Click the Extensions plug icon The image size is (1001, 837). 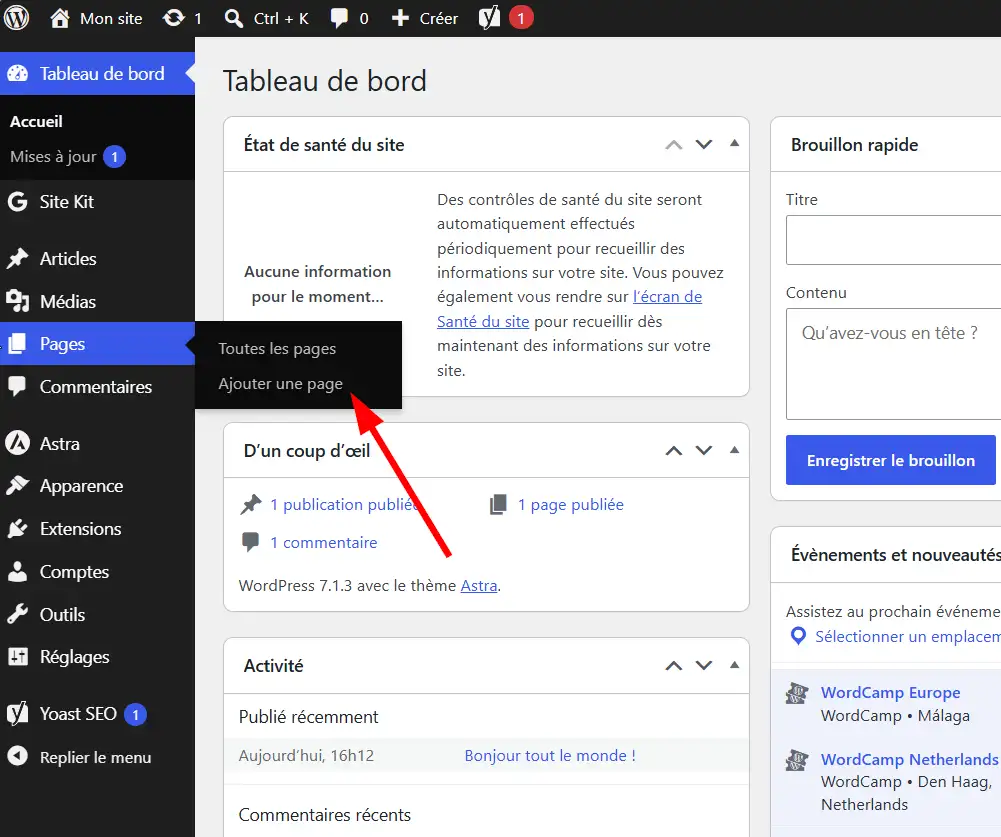pyautogui.click(x=17, y=529)
